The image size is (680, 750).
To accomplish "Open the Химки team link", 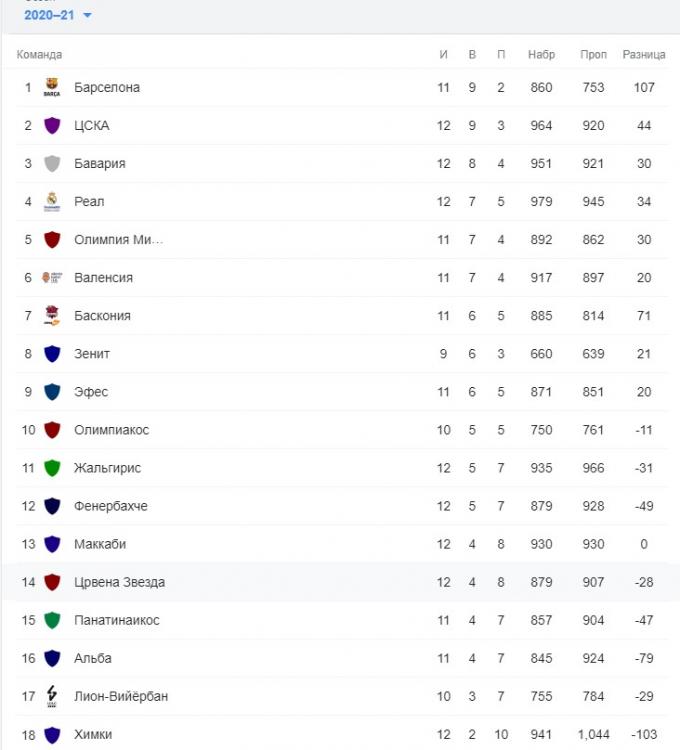I will coord(93,734).
